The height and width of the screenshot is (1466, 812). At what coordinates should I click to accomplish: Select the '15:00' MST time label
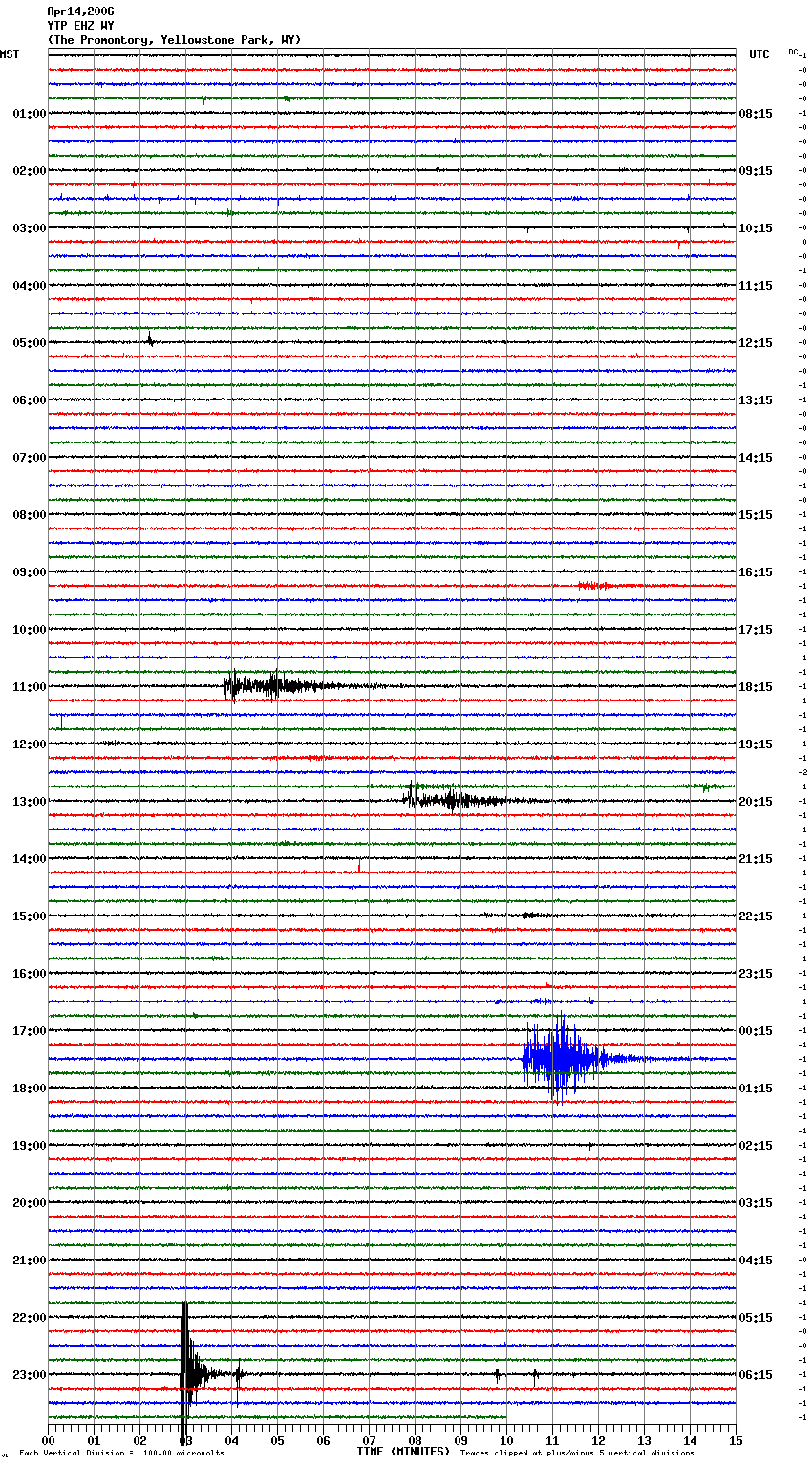tap(30, 916)
